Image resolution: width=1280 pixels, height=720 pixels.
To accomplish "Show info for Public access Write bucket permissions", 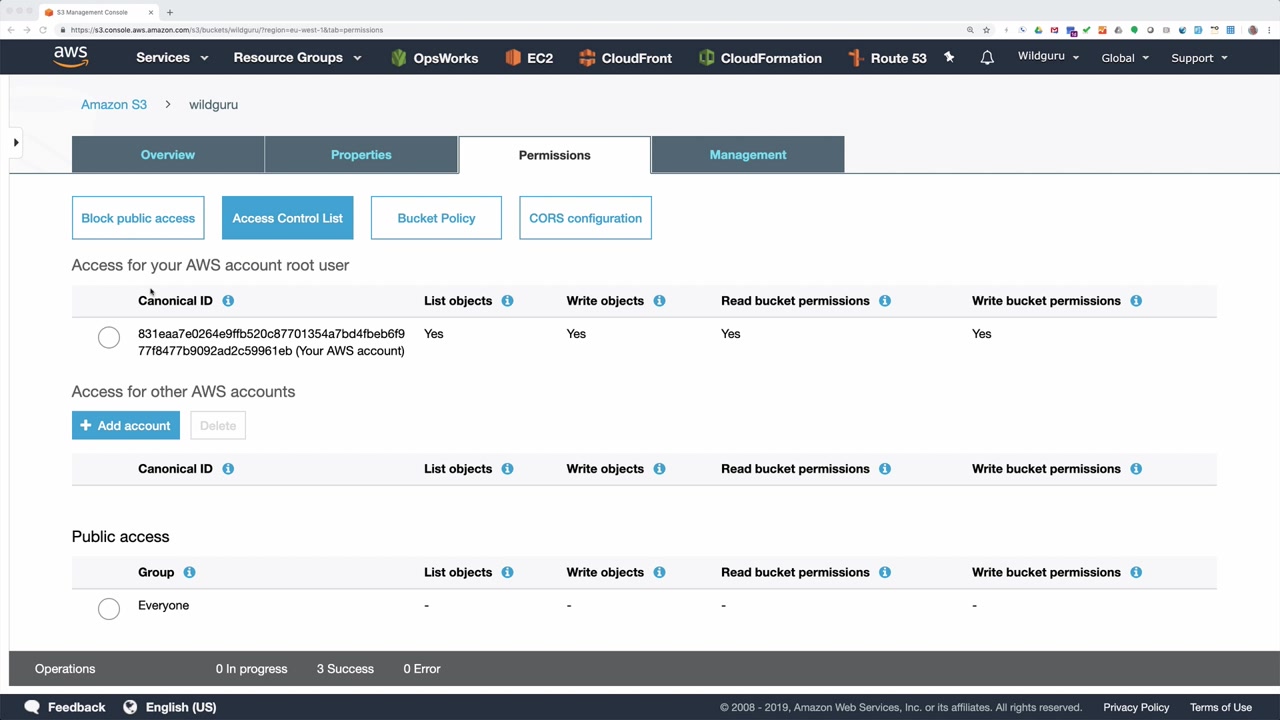I will pos(1136,572).
